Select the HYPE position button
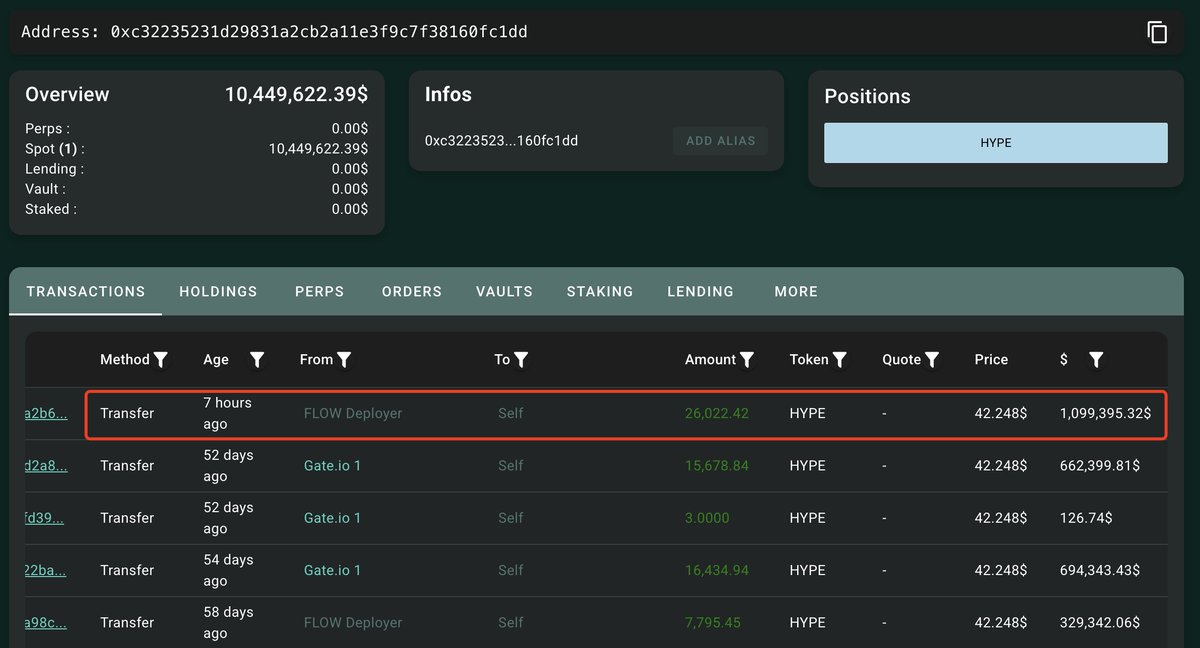The height and width of the screenshot is (648, 1200). pos(995,142)
